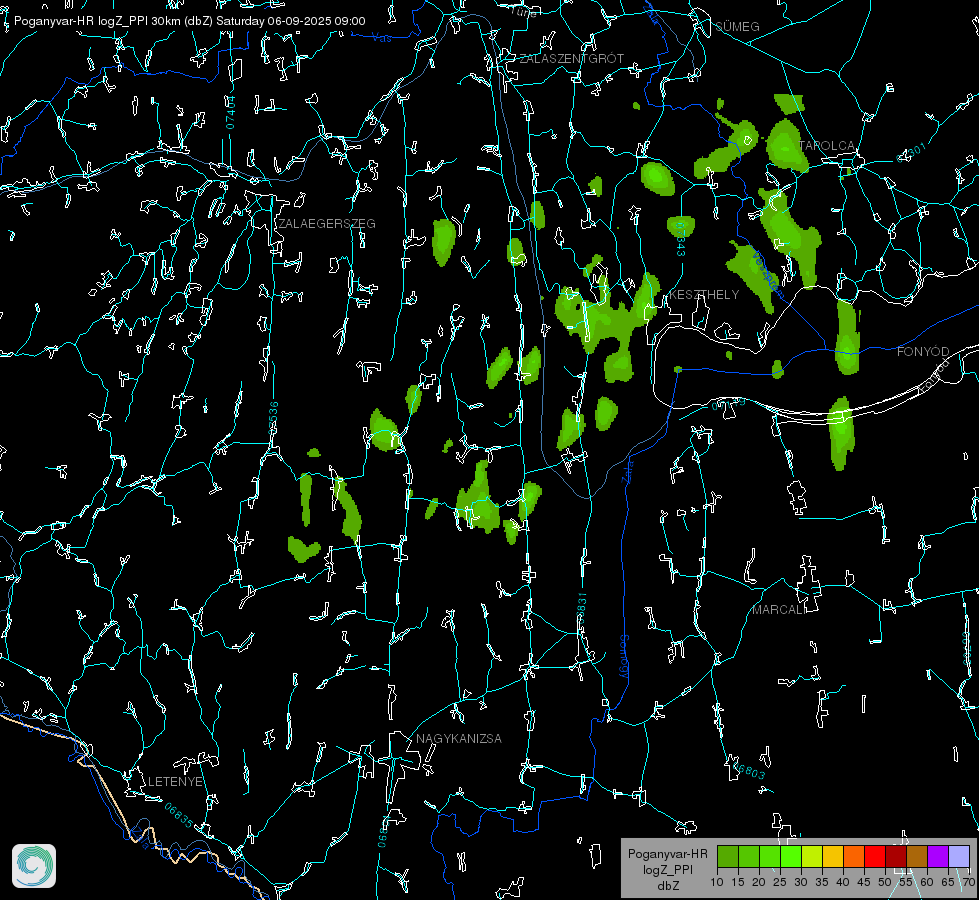
Task: Click the NAGYKANIZSA city label
Action: point(459,739)
